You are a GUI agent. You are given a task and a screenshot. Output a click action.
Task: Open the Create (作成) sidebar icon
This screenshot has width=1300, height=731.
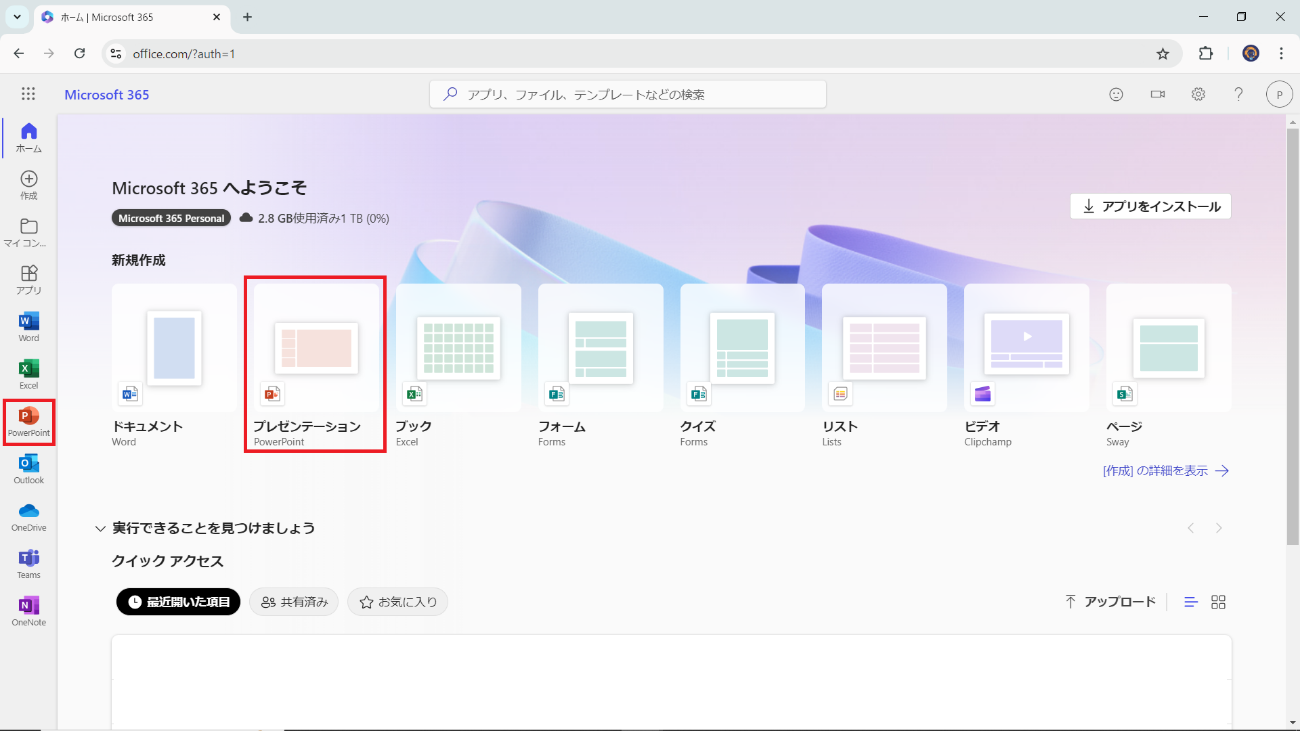[29, 185]
